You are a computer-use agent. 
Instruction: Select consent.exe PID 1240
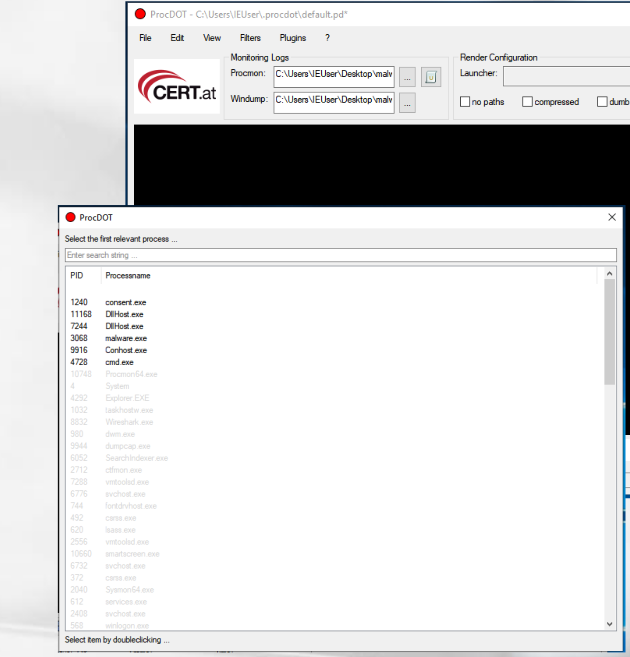click(x=335, y=302)
